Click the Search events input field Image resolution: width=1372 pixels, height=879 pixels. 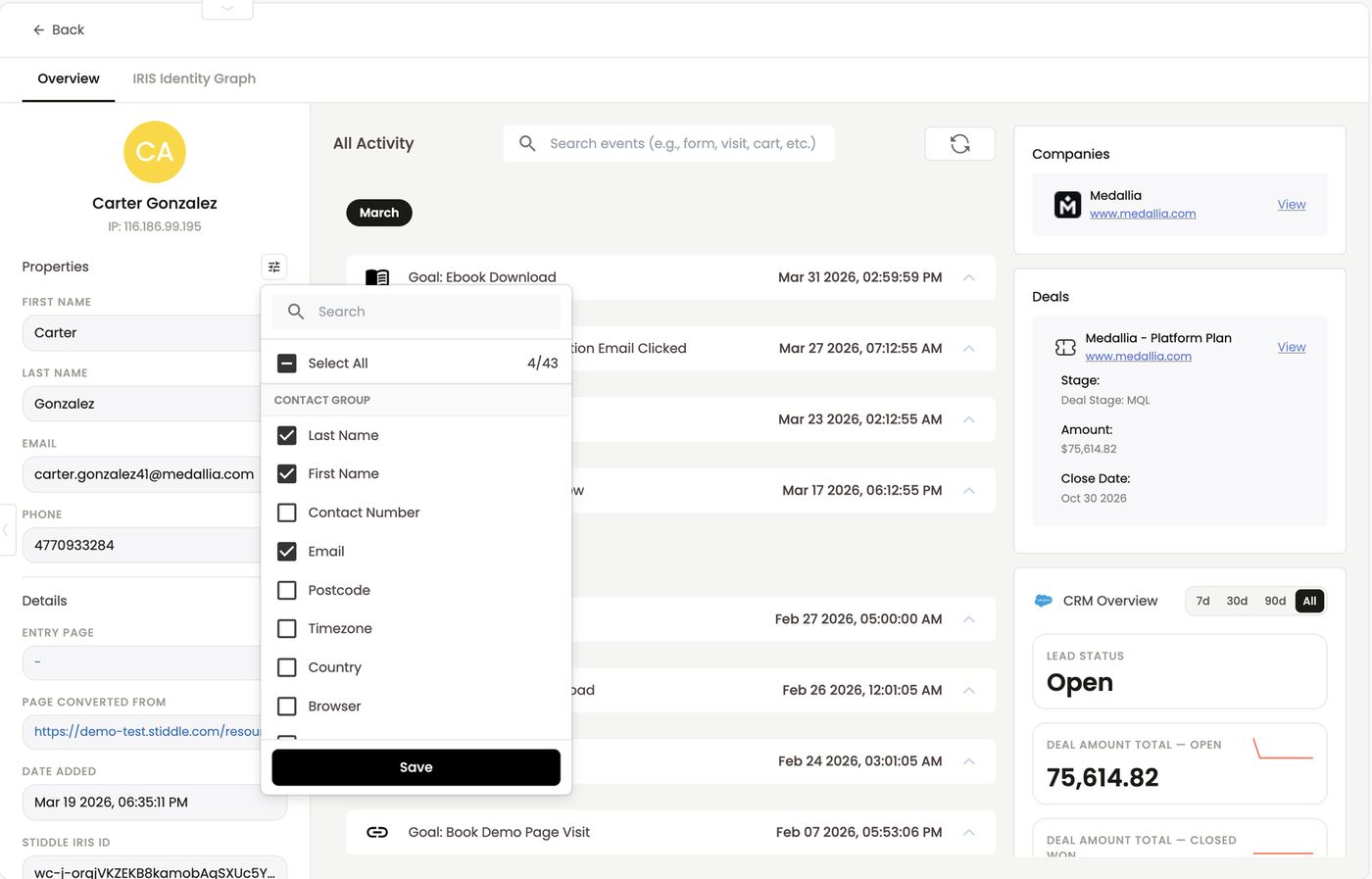coord(668,143)
